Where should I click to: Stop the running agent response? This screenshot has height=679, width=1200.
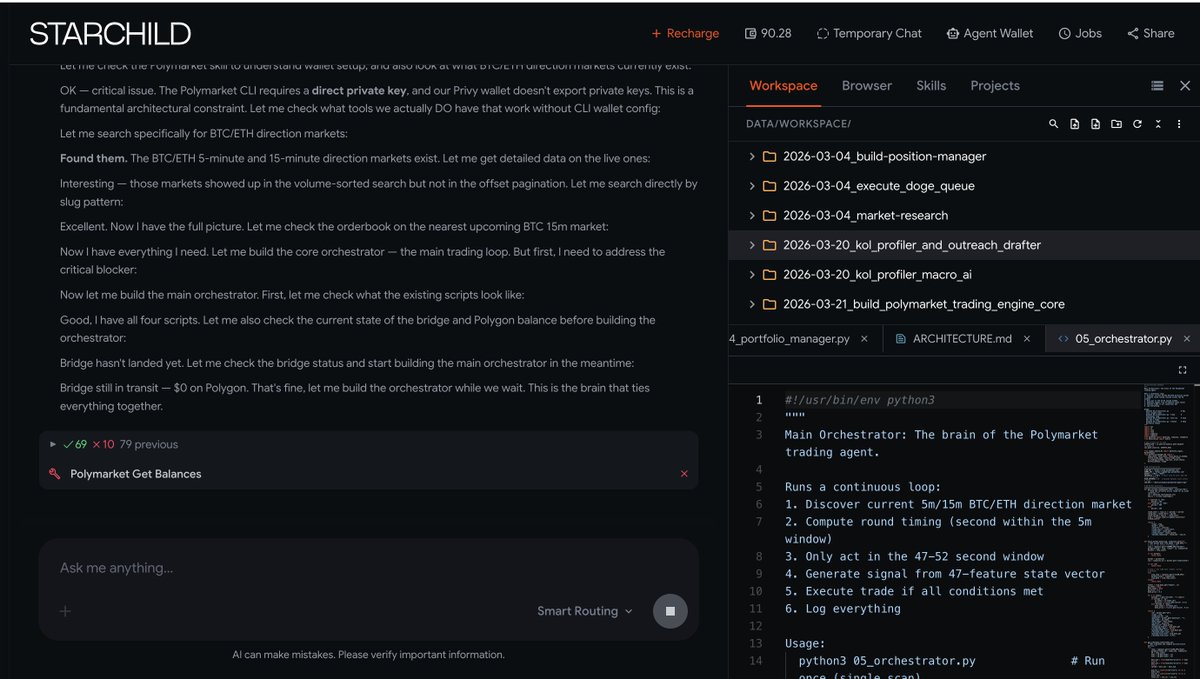pos(670,611)
